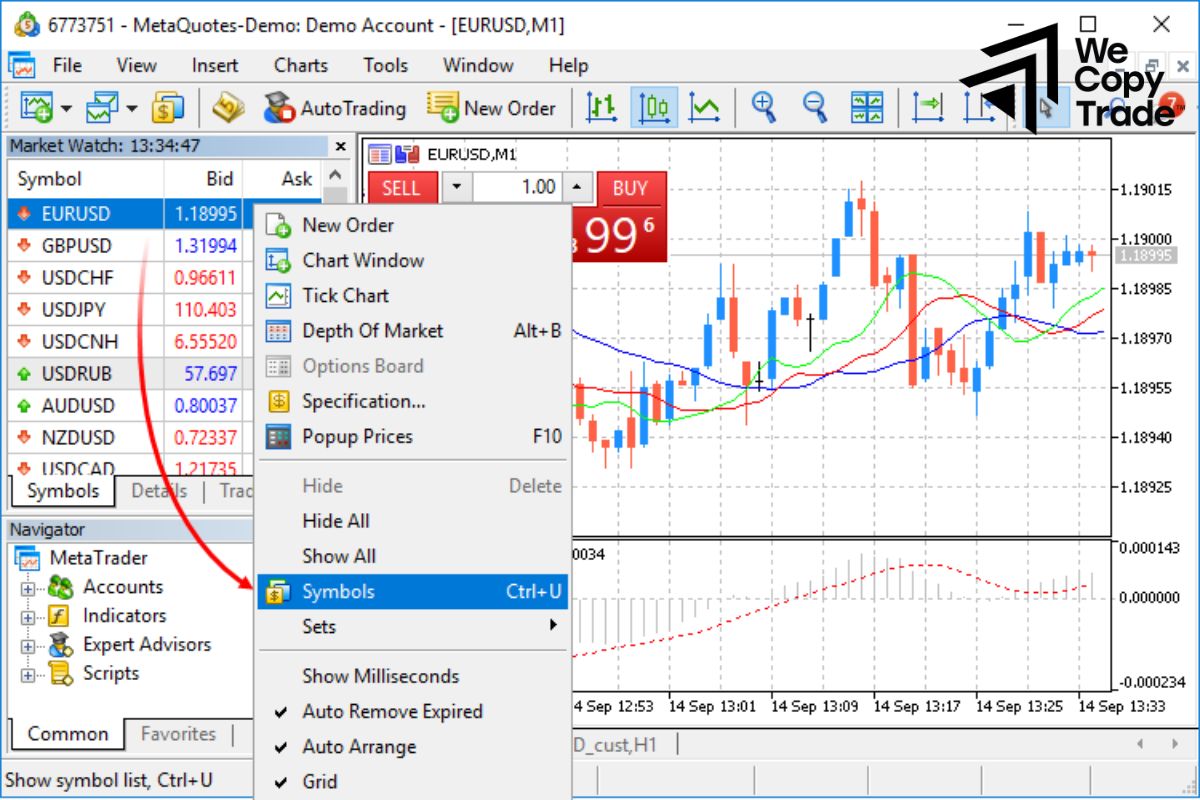Click the New Order toolbar button
The height and width of the screenshot is (800, 1200).
[491, 108]
